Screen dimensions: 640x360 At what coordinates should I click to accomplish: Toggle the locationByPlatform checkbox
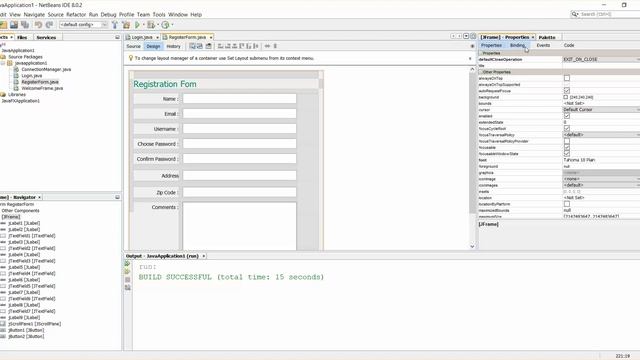tap(567, 204)
